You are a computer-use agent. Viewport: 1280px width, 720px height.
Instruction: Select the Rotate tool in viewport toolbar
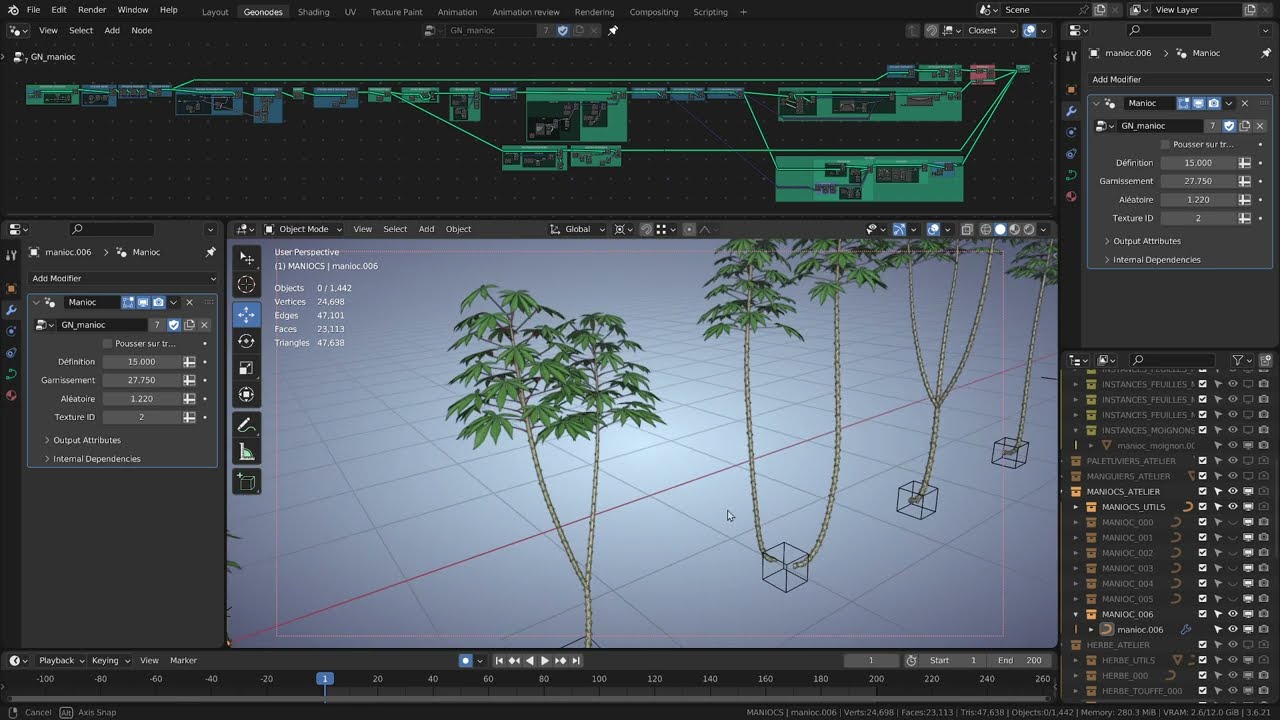coord(246,341)
